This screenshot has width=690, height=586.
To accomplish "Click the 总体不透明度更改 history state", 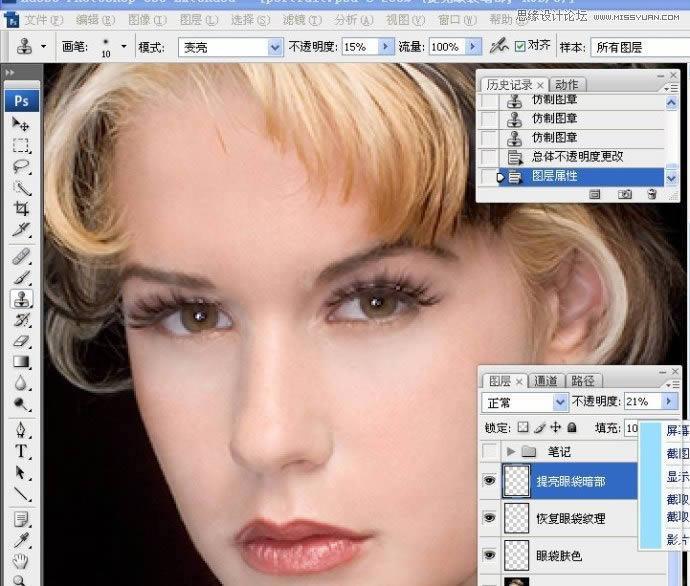I will pyautogui.click(x=577, y=157).
